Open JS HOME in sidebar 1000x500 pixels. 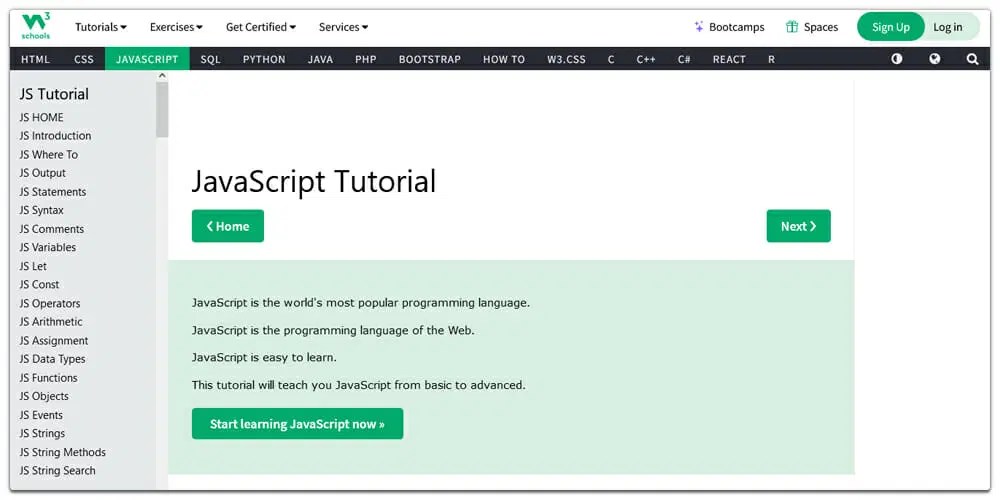tap(41, 117)
